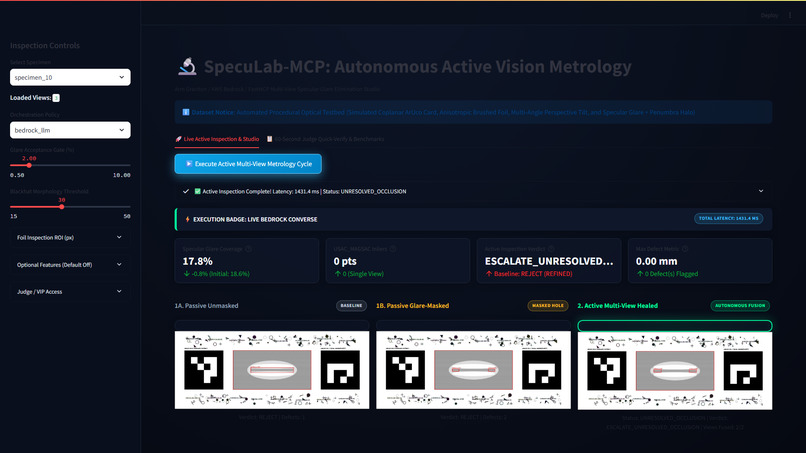This screenshot has width=806, height=453.
Task: Click the ESCALATE_UNRESOLVED... verdict value
Action: coord(549,261)
